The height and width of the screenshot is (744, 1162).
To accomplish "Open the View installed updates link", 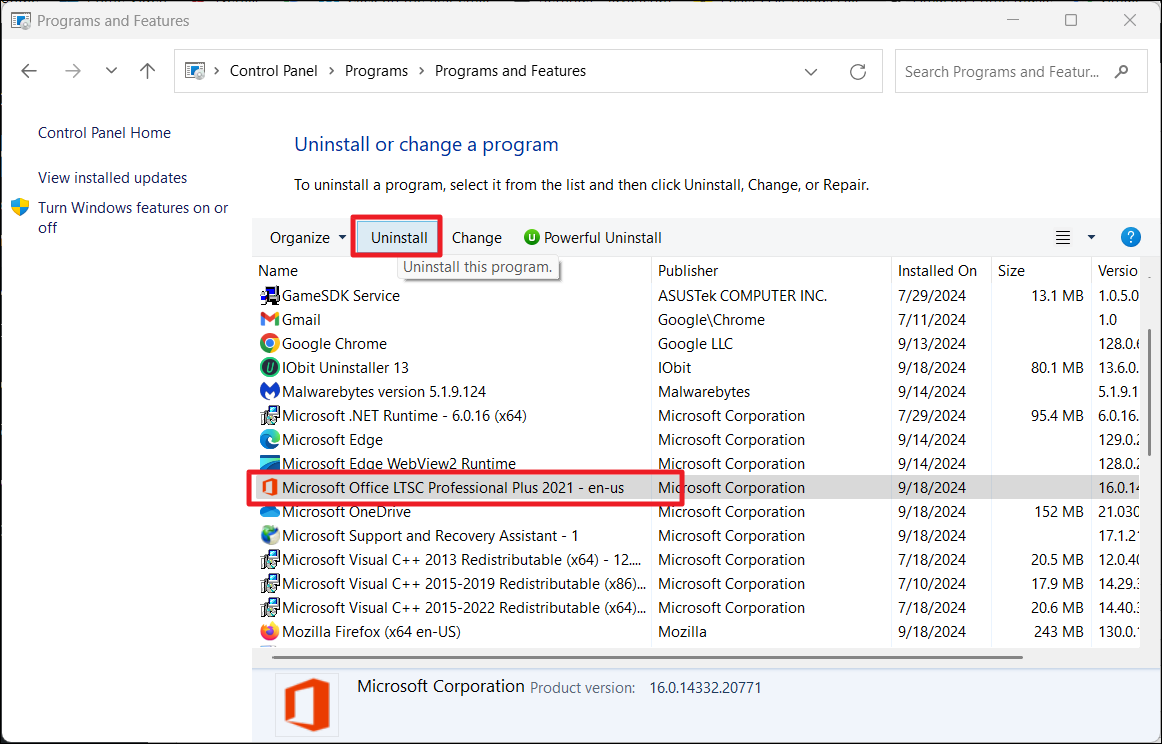I will 113,178.
